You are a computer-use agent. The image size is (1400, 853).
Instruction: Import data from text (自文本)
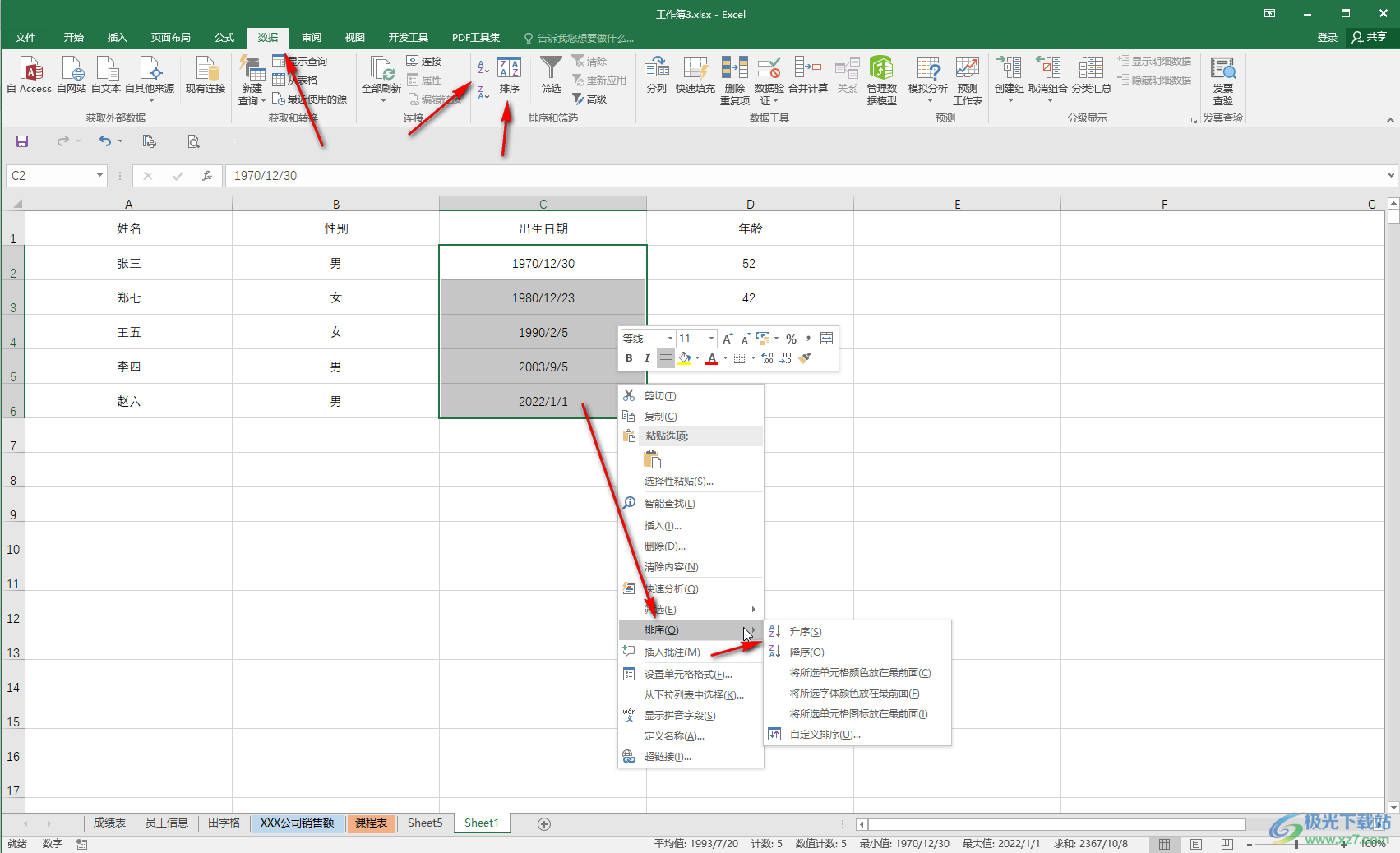[x=106, y=76]
